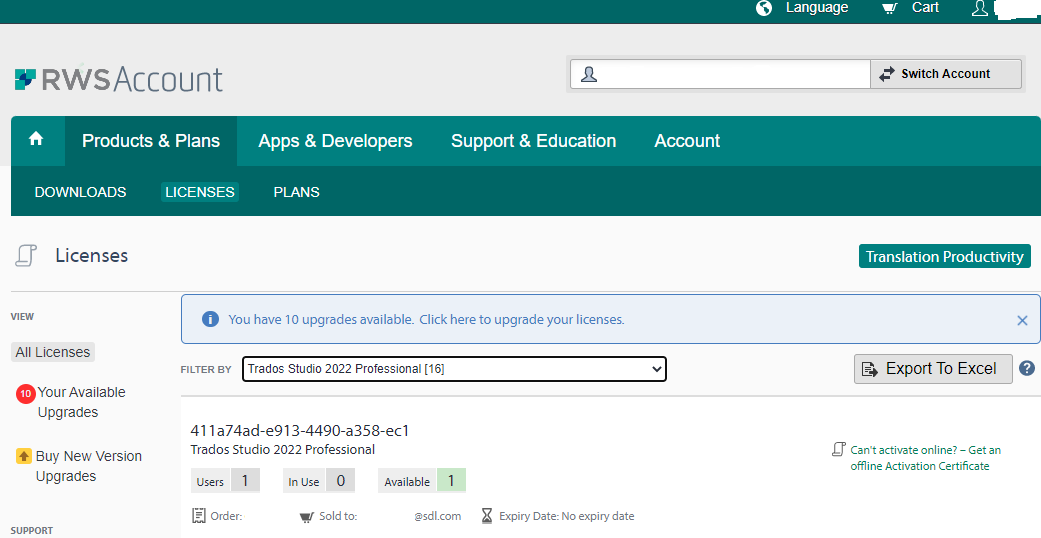Viewport: 1041px width, 538px height.
Task: Click the person icon in account field
Action: point(589,74)
